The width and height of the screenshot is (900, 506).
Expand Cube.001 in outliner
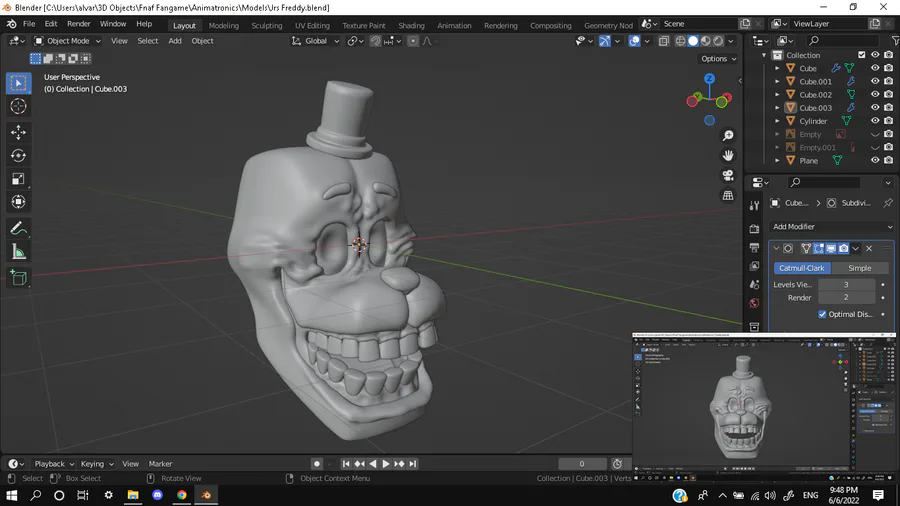click(777, 81)
